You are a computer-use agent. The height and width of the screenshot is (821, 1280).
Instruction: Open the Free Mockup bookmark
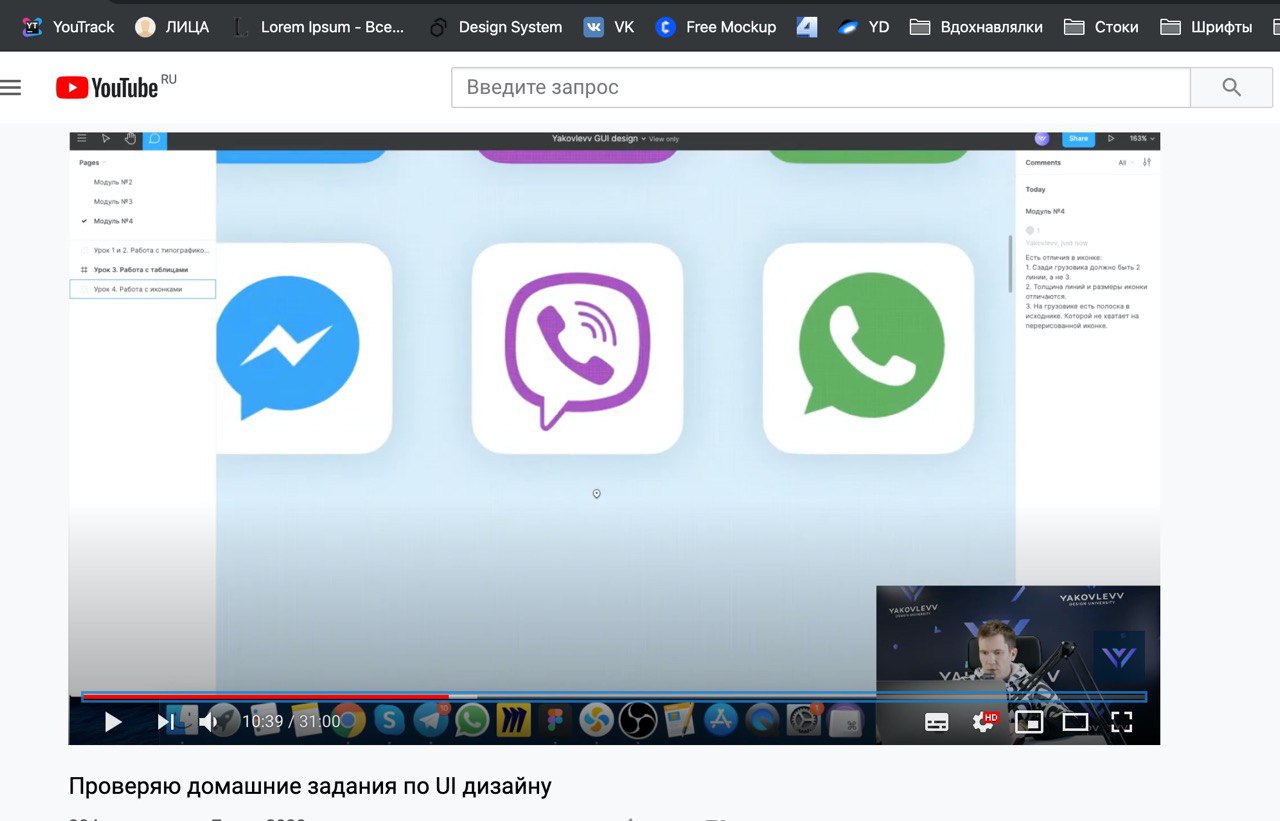point(716,27)
